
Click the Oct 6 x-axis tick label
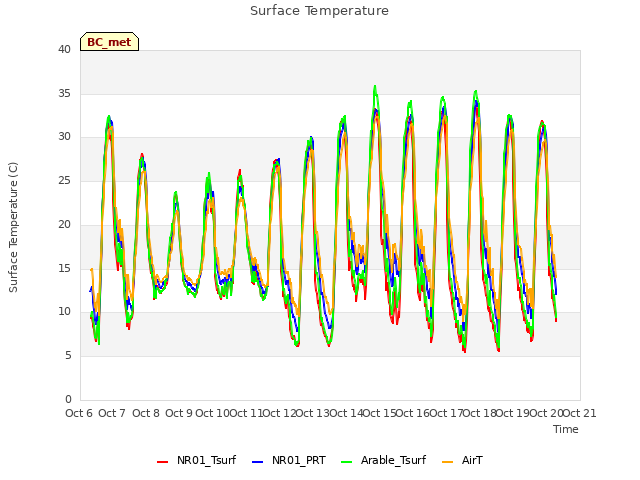pyautogui.click(x=79, y=413)
